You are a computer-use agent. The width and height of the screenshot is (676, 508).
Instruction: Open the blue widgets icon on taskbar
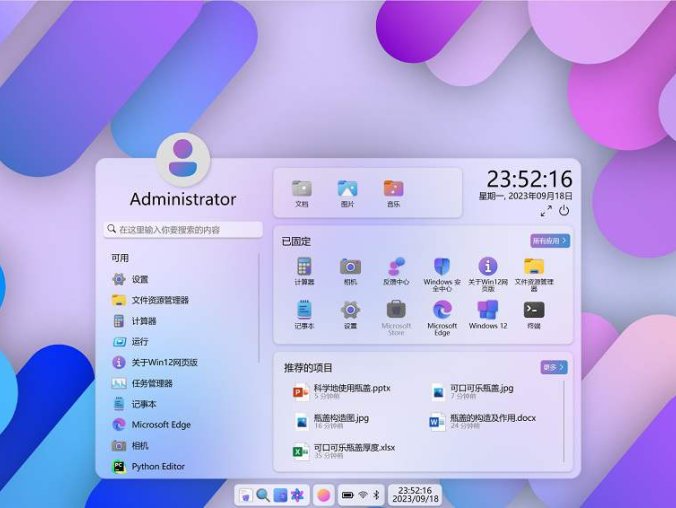coord(280,495)
